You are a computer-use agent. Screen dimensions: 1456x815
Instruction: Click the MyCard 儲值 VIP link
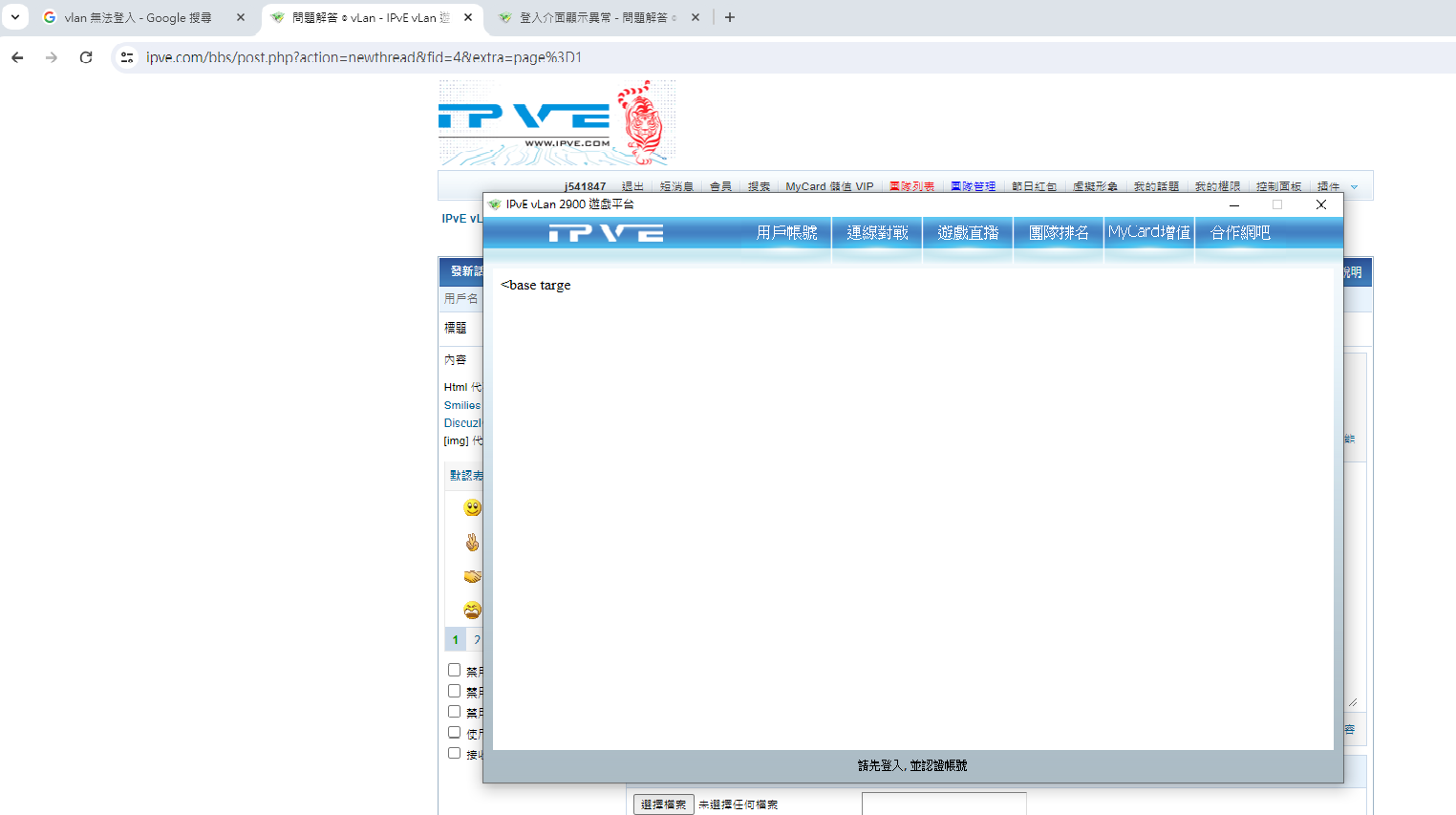click(829, 186)
